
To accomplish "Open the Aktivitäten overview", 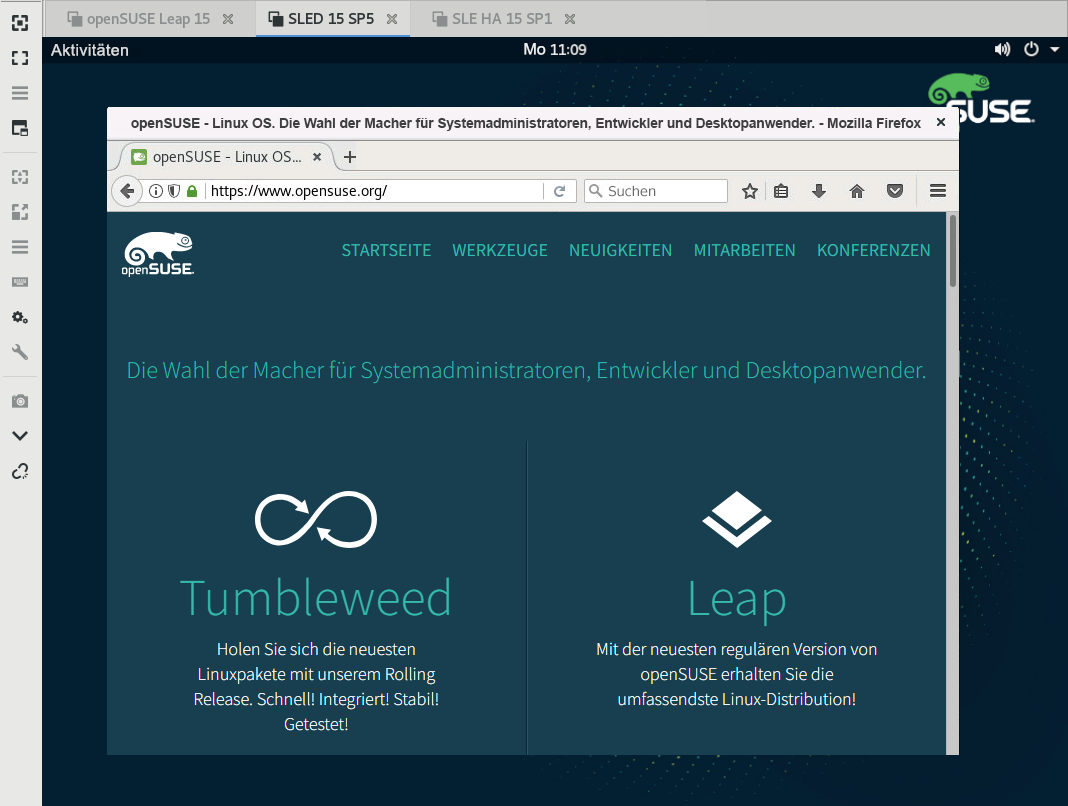I will [89, 50].
